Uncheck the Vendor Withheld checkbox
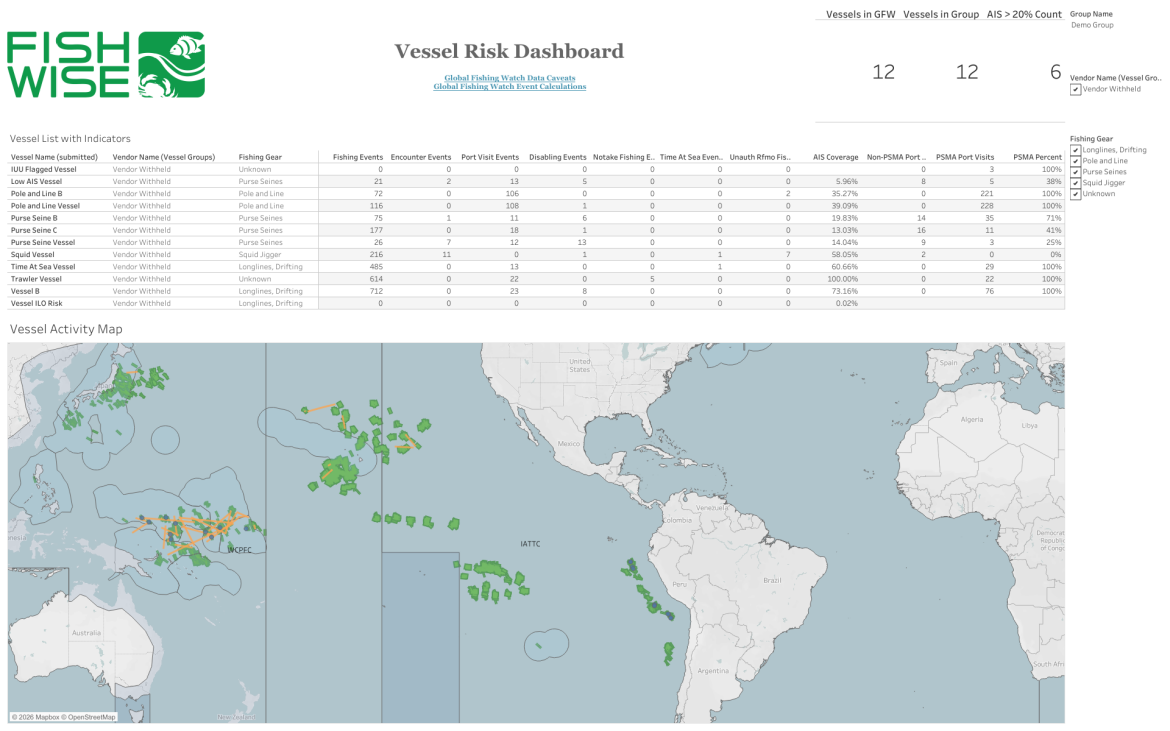This screenshot has width=1170, height=731. pos(1075,89)
